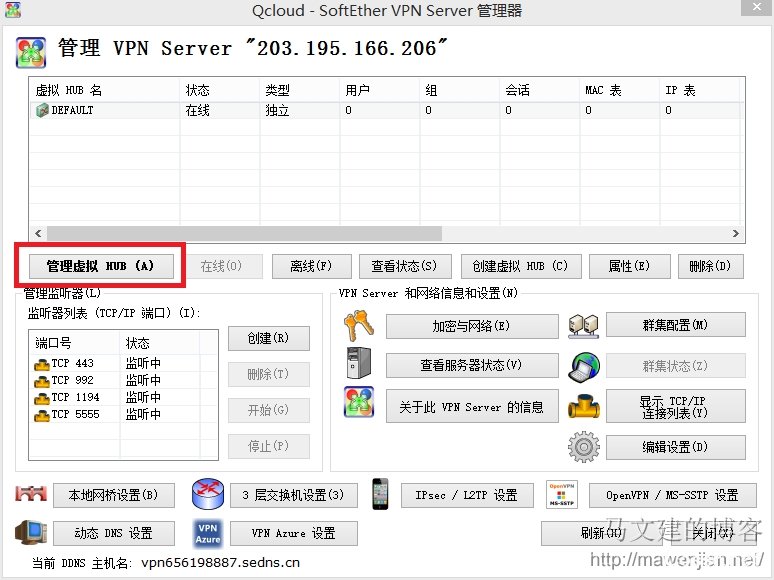Click the globe laptop icon for cluster status

click(x=584, y=367)
